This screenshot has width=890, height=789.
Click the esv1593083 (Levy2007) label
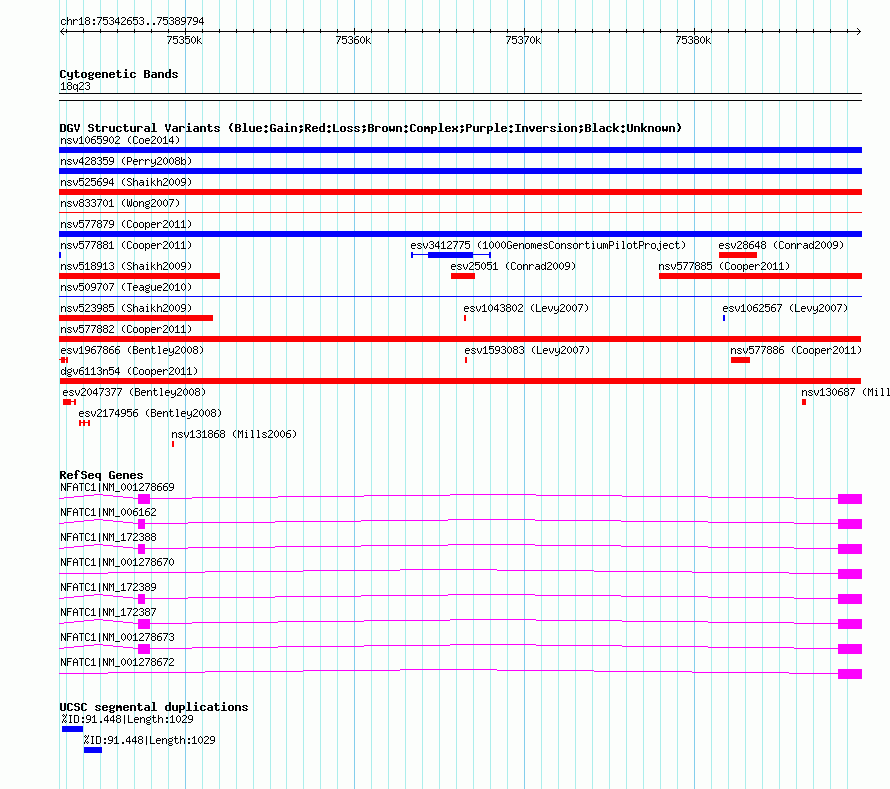coord(527,350)
